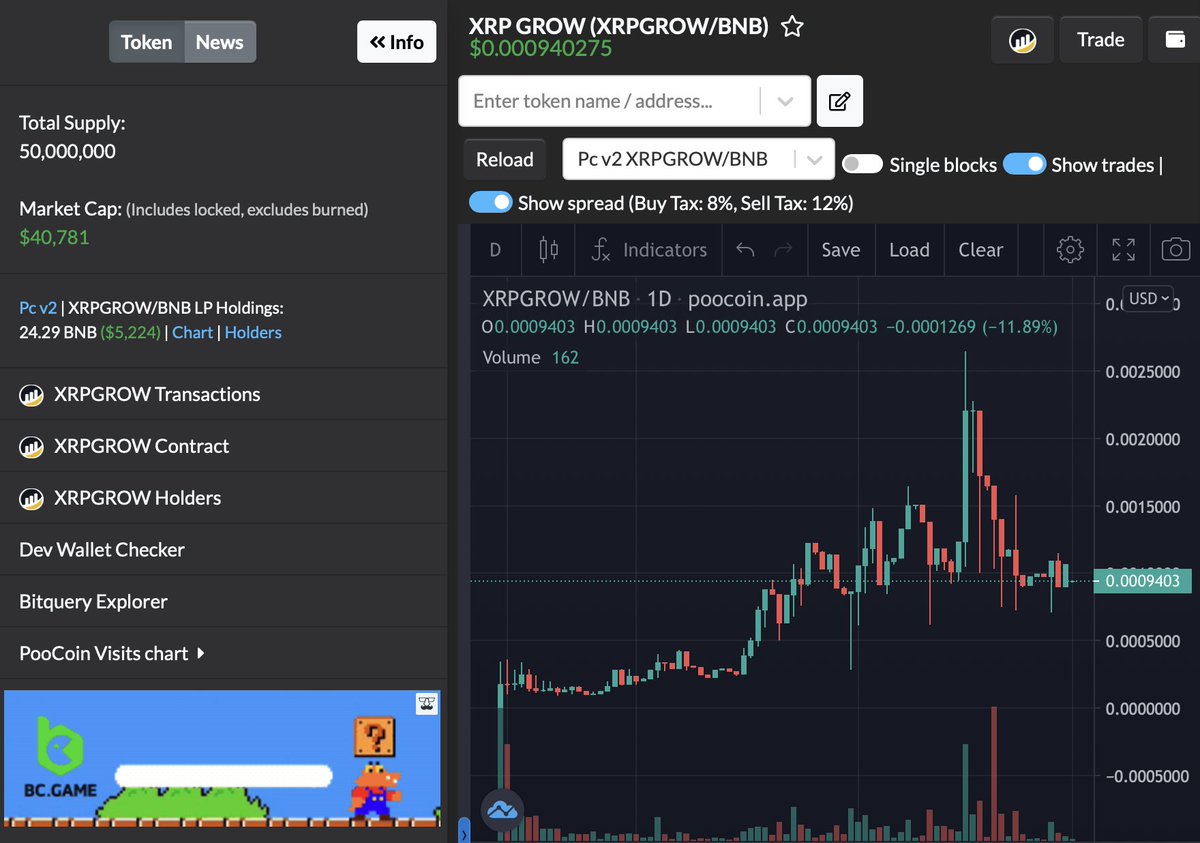
Task: Change the D timeframe interval
Action: point(495,250)
